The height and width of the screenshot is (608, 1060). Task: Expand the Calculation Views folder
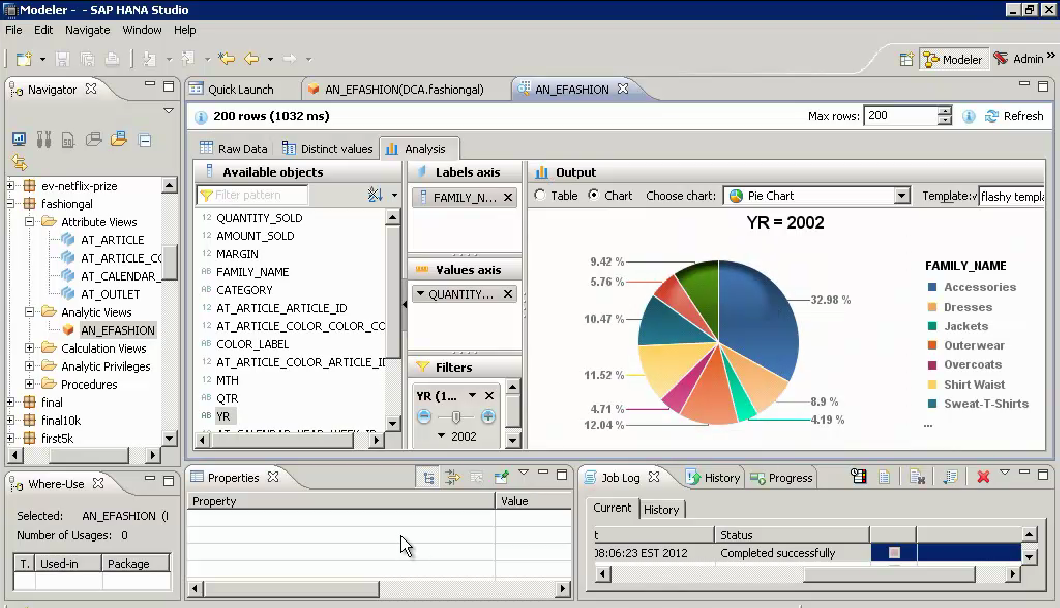[30, 348]
